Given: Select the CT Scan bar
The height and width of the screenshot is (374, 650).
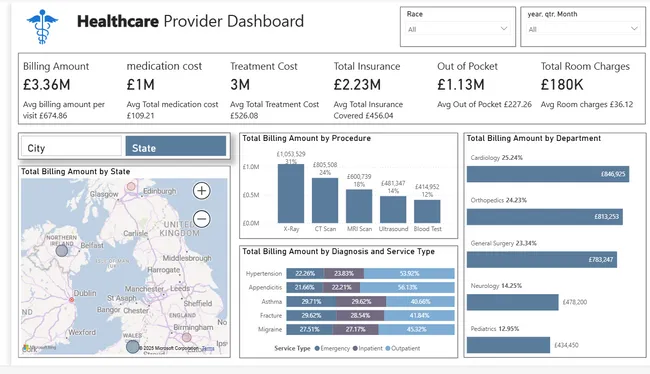Looking at the screenshot, I should pyautogui.click(x=325, y=200).
